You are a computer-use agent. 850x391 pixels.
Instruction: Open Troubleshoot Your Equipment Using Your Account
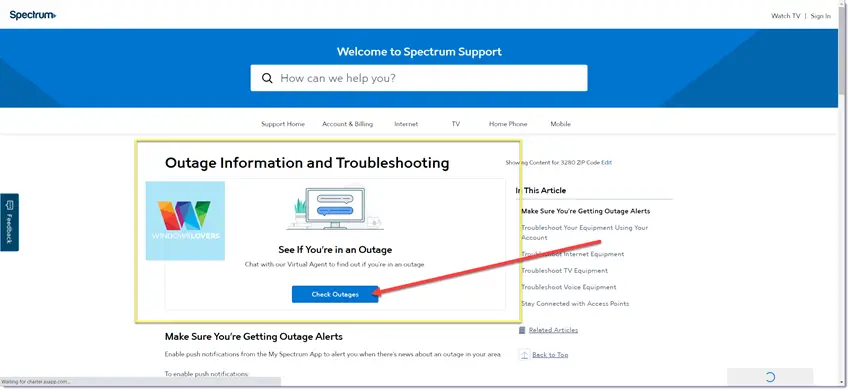(584, 233)
